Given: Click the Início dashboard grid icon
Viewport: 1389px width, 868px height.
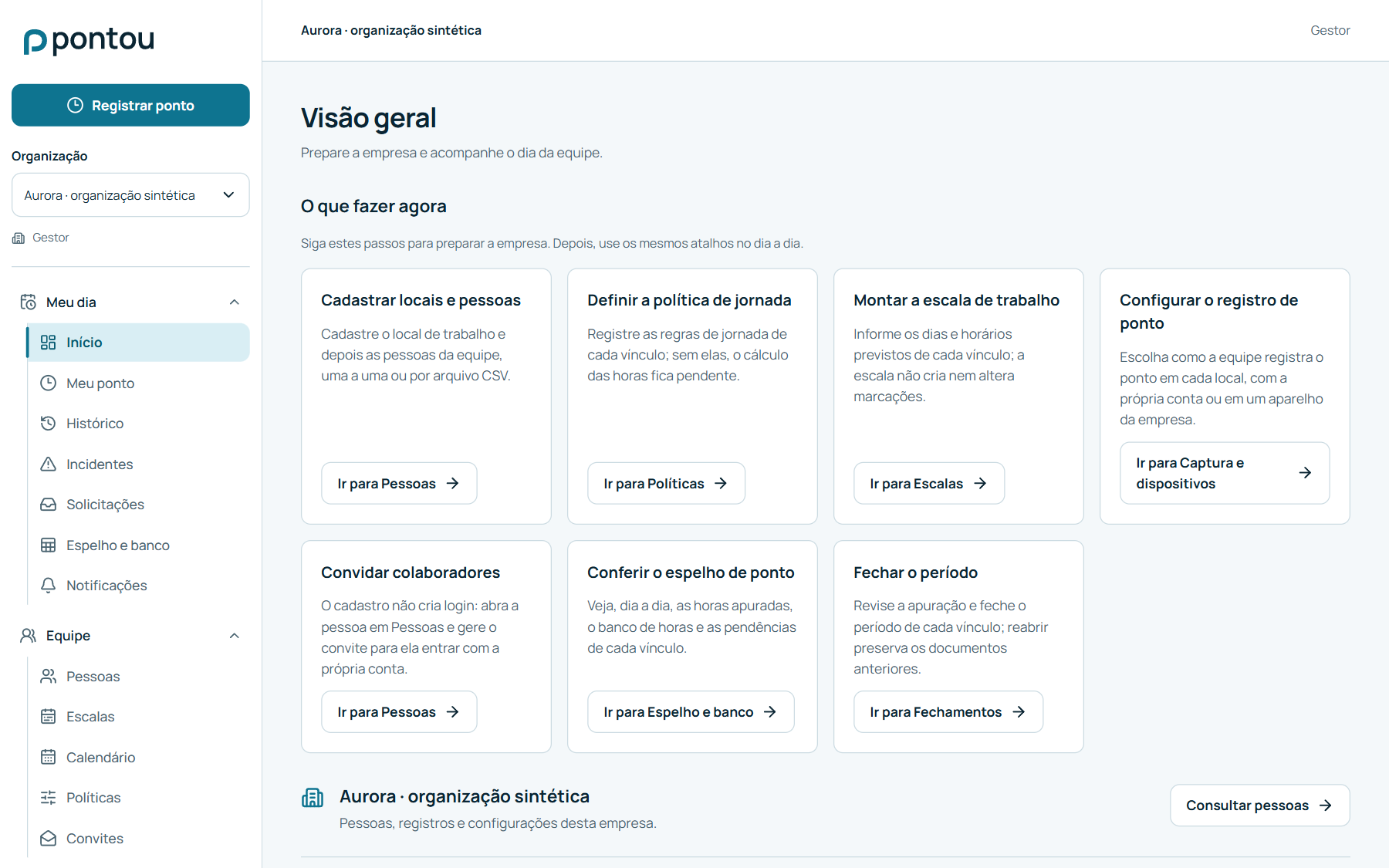Looking at the screenshot, I should click(x=48, y=343).
